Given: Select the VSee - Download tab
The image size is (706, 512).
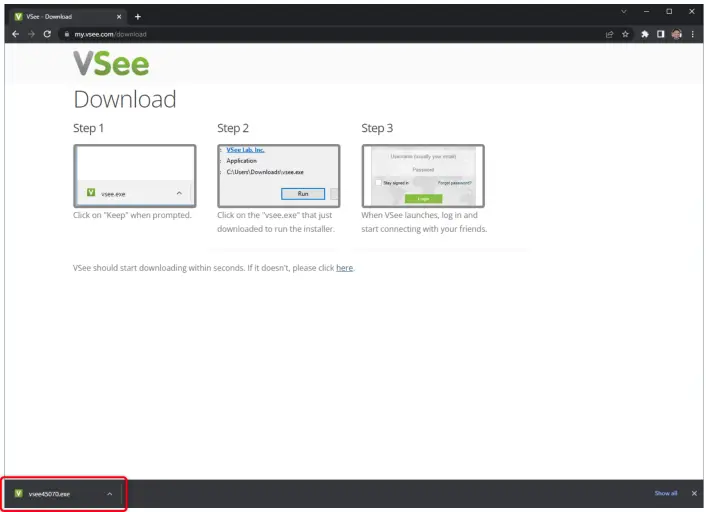Looking at the screenshot, I should [x=68, y=17].
